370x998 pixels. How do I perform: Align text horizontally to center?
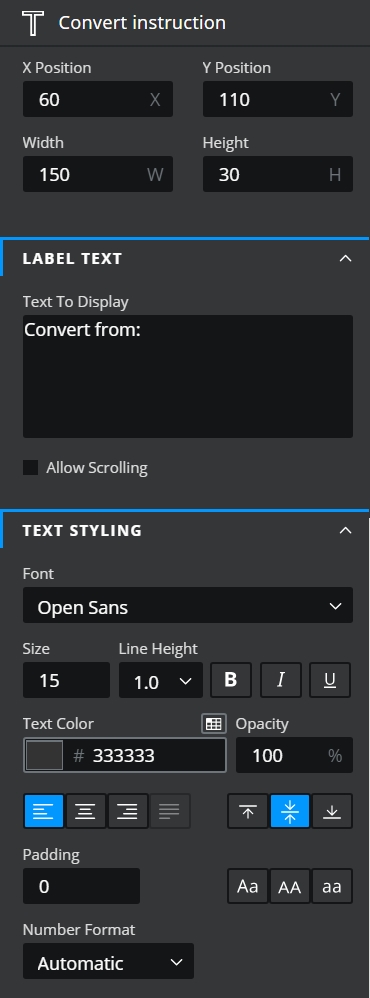(x=86, y=812)
